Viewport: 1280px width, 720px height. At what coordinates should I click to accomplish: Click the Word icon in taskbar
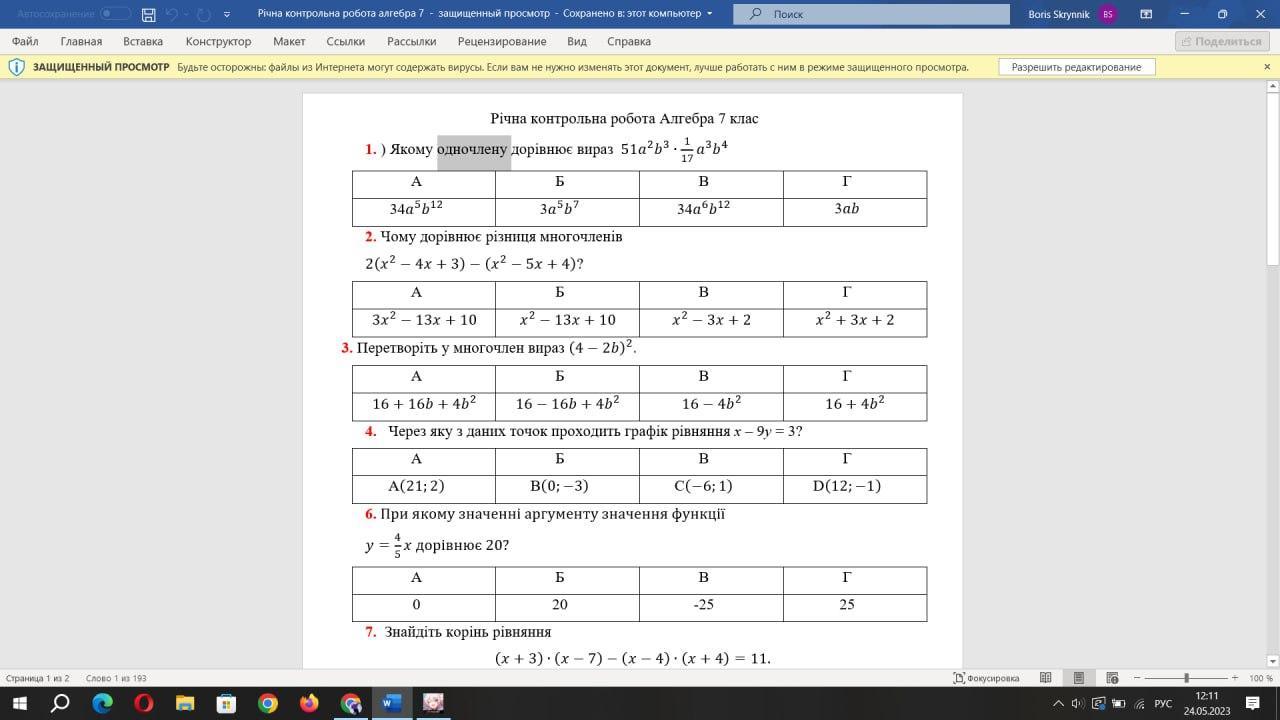(391, 703)
